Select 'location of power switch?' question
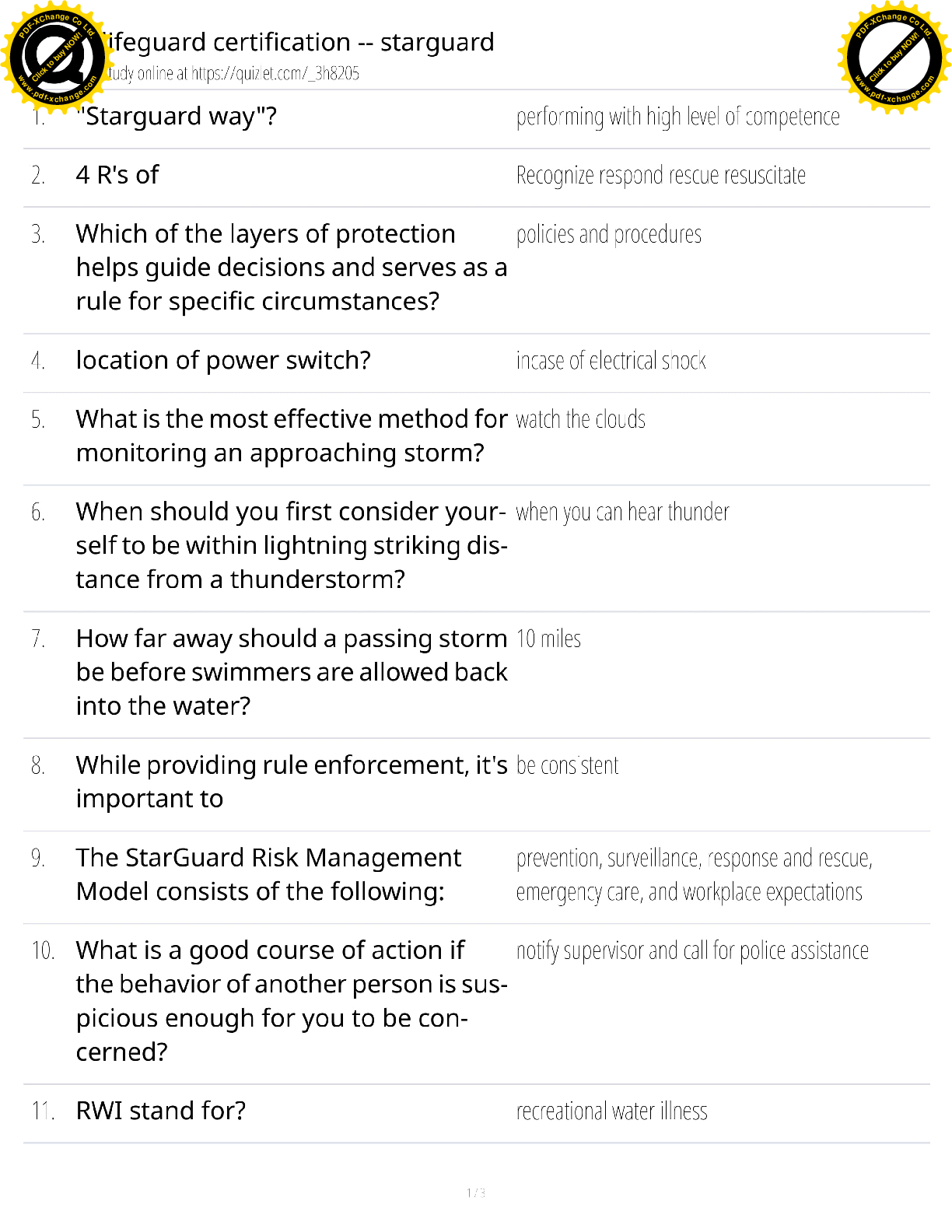952x1232 pixels. (223, 360)
